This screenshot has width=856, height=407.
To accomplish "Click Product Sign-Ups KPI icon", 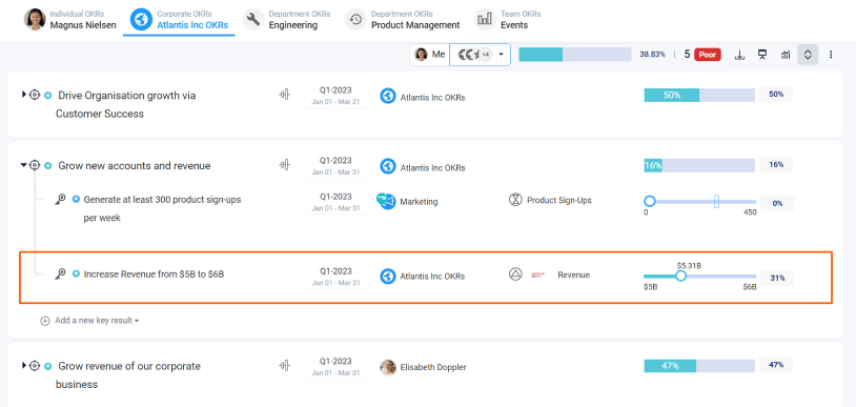I will (x=515, y=200).
